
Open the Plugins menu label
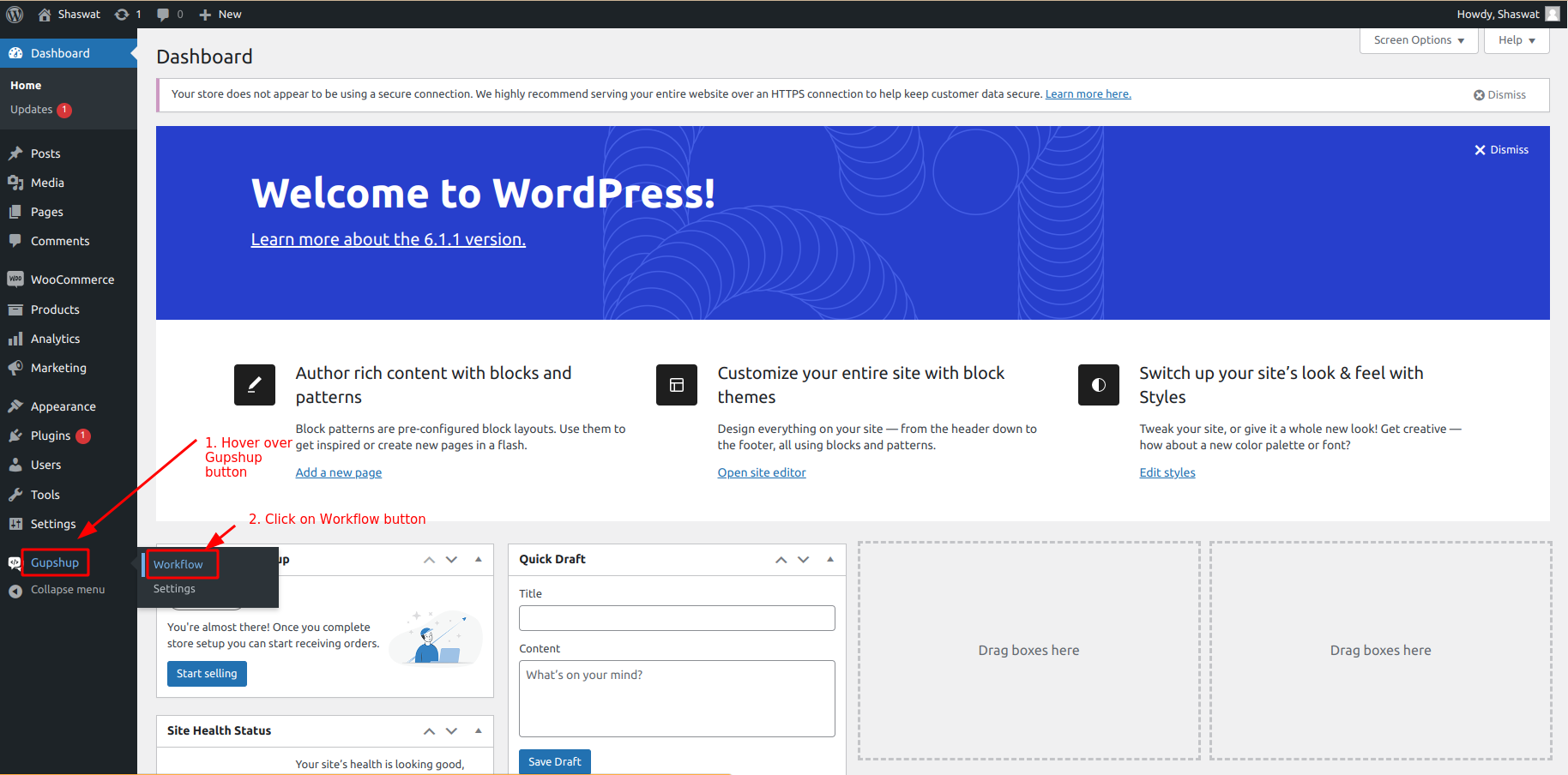coord(51,436)
